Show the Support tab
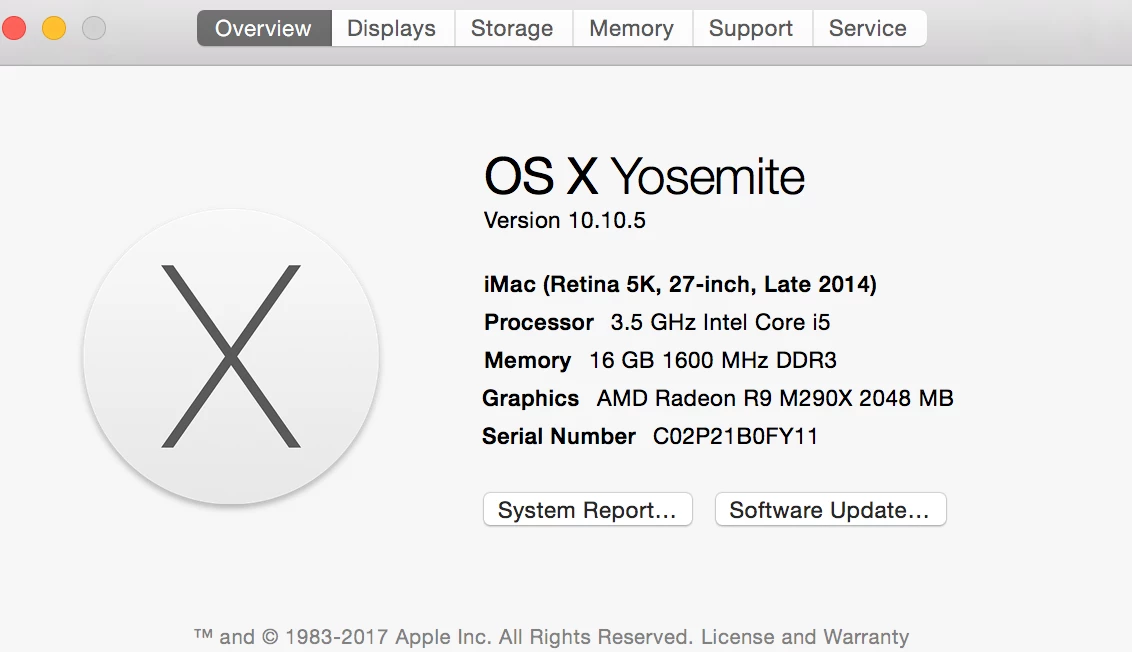Viewport: 1132px width, 652px height. pos(751,28)
